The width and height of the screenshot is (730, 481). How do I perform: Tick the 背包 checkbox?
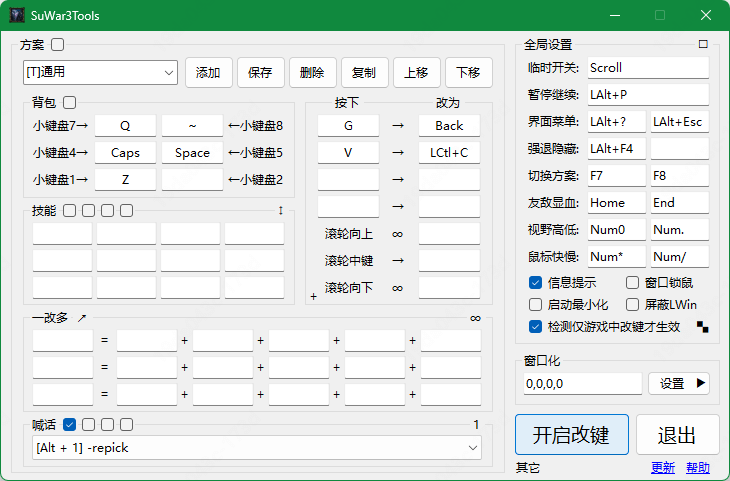pyautogui.click(x=70, y=102)
